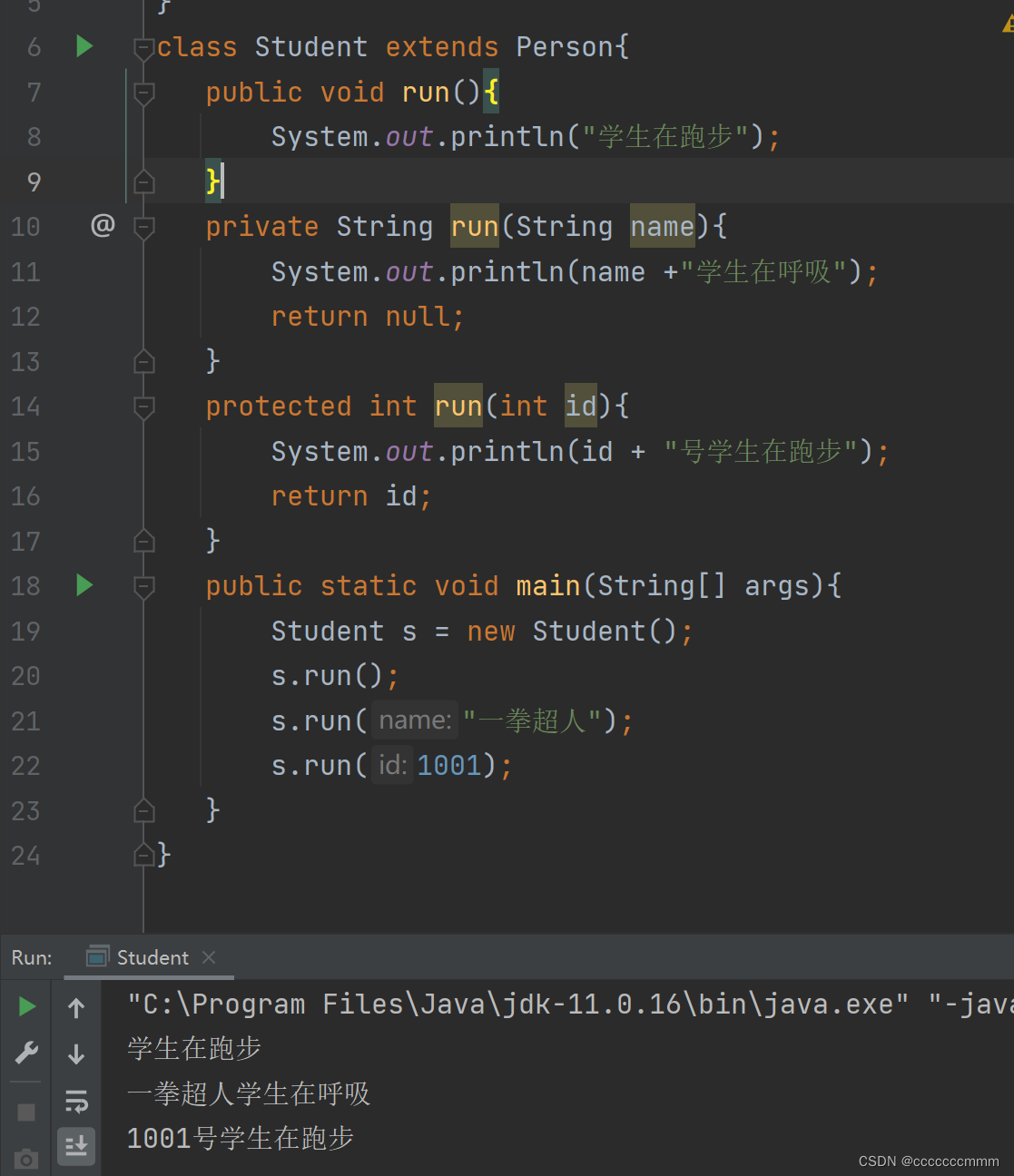Run the Student class from line 6 gutter arrow
Image resolution: width=1014 pixels, height=1176 pixels.
coord(84,46)
